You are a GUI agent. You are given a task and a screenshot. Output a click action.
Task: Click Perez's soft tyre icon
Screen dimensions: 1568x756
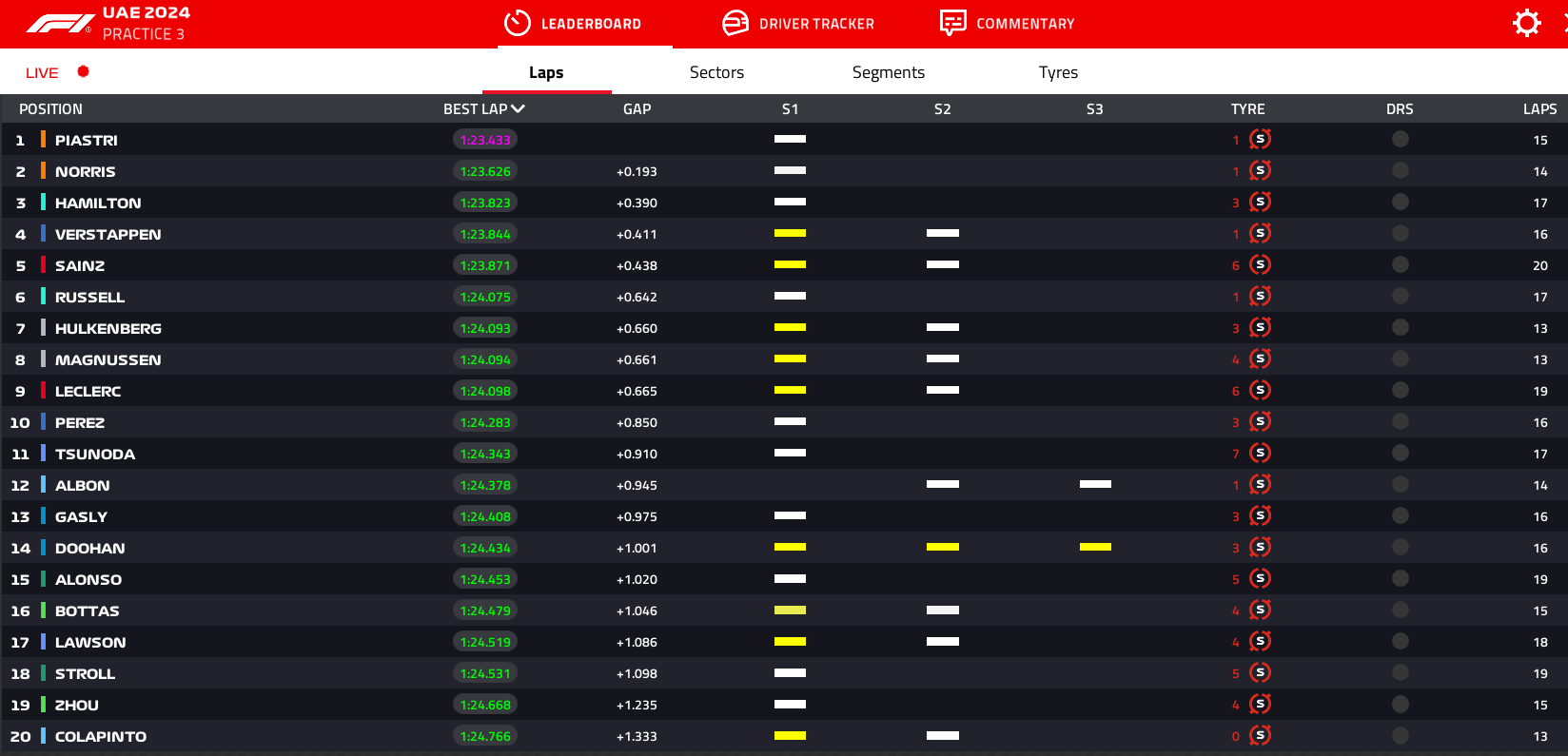[x=1260, y=421]
